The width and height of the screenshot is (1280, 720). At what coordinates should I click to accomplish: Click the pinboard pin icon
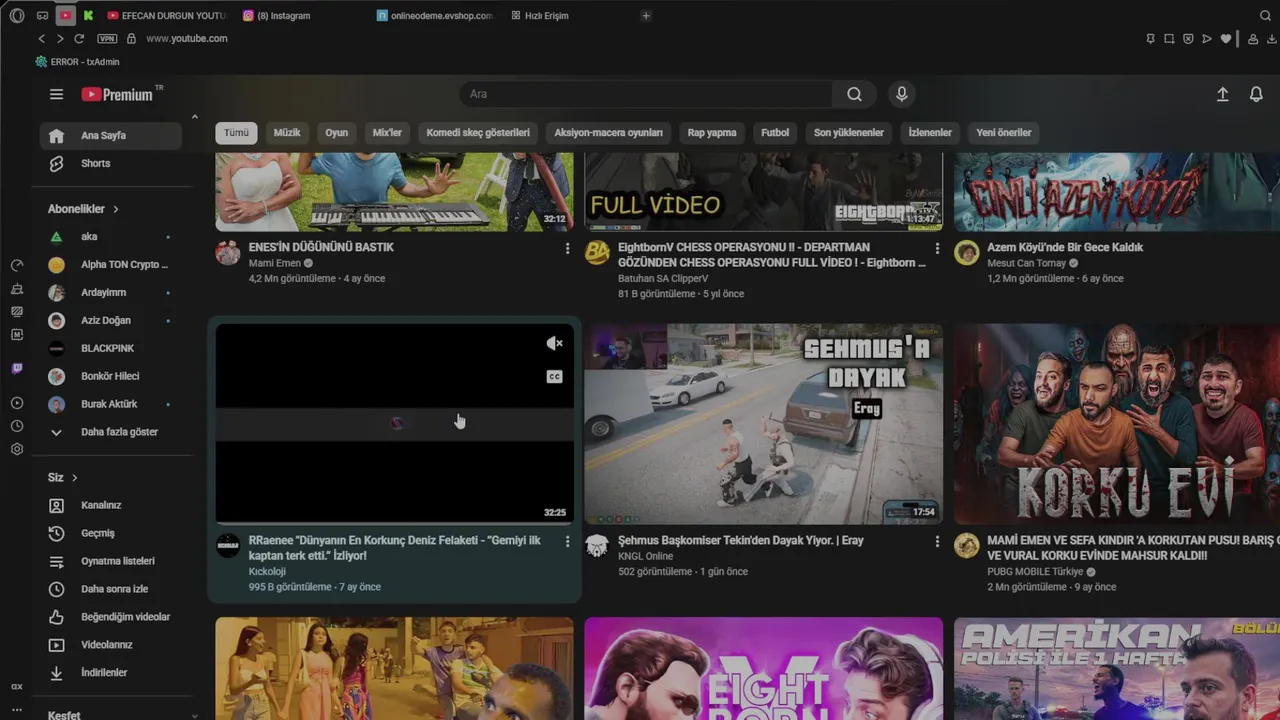1150,38
